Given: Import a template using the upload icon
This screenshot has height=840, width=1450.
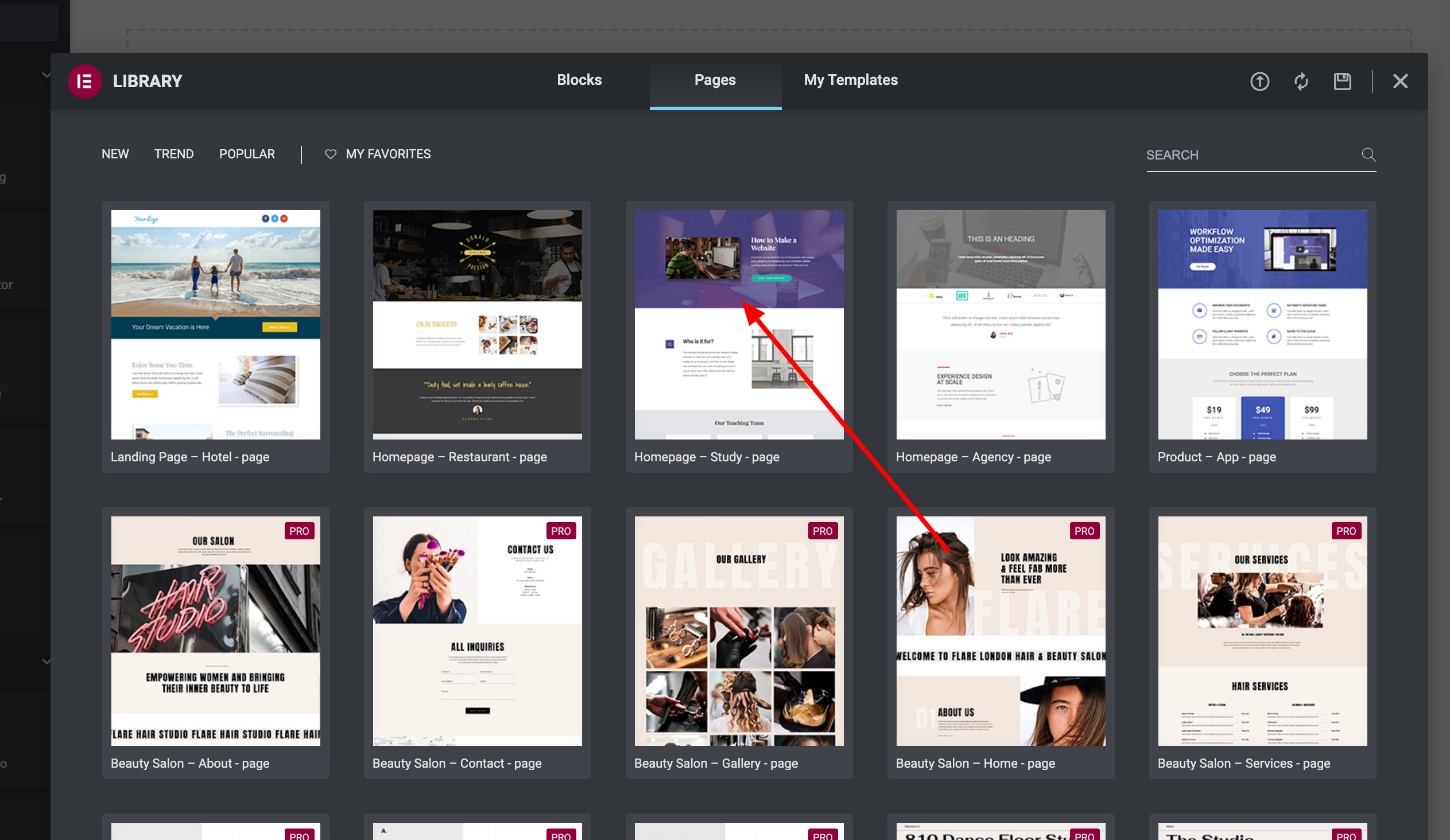Looking at the screenshot, I should click(x=1260, y=81).
